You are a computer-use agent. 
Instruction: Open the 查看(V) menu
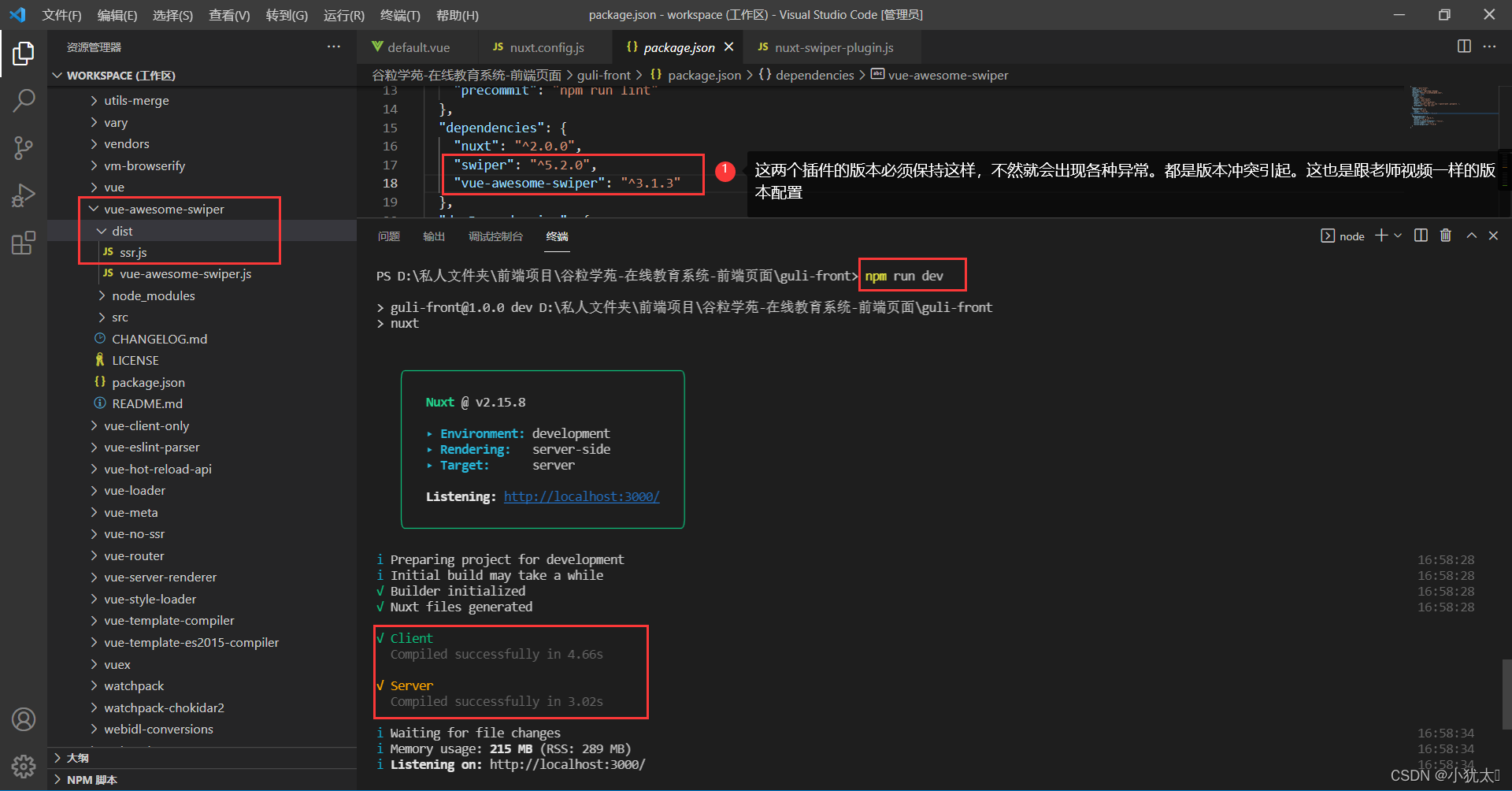coord(229,15)
